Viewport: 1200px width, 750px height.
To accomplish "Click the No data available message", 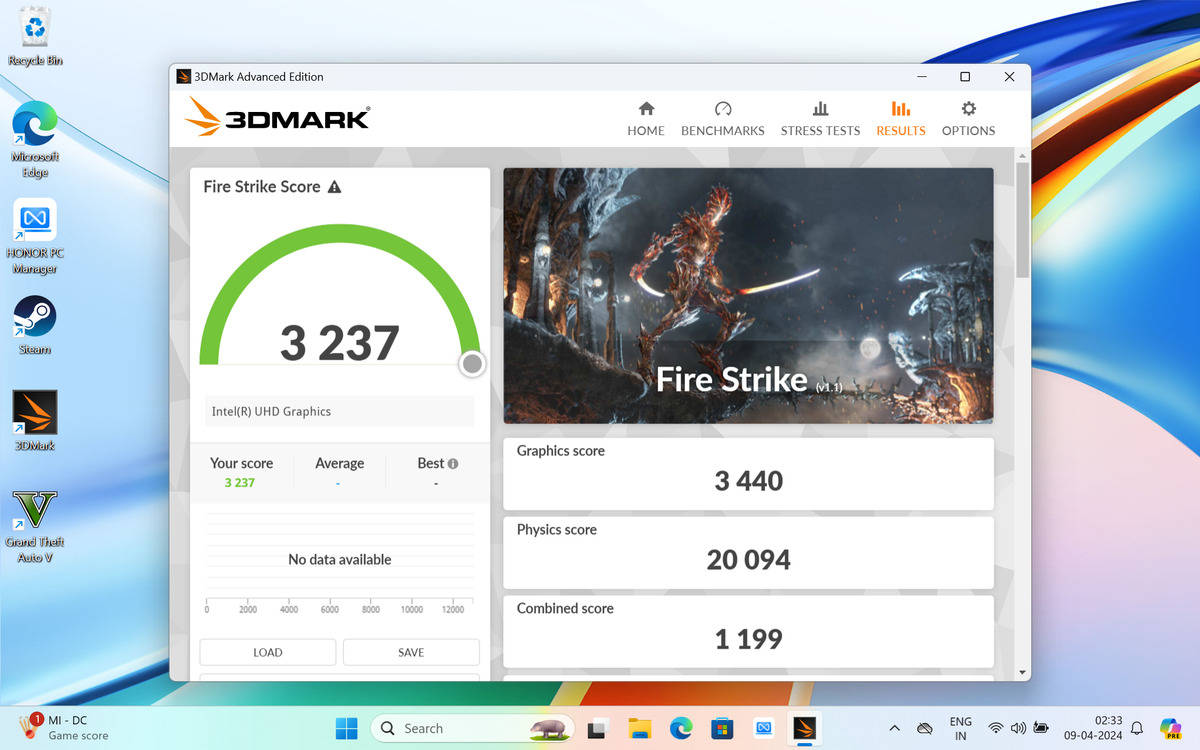I will tap(340, 559).
